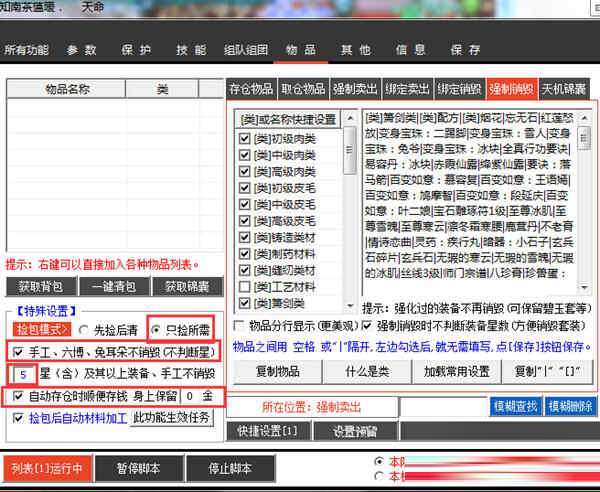Switch to the 保护 tab
Screen dimensions: 600x492
136,50
